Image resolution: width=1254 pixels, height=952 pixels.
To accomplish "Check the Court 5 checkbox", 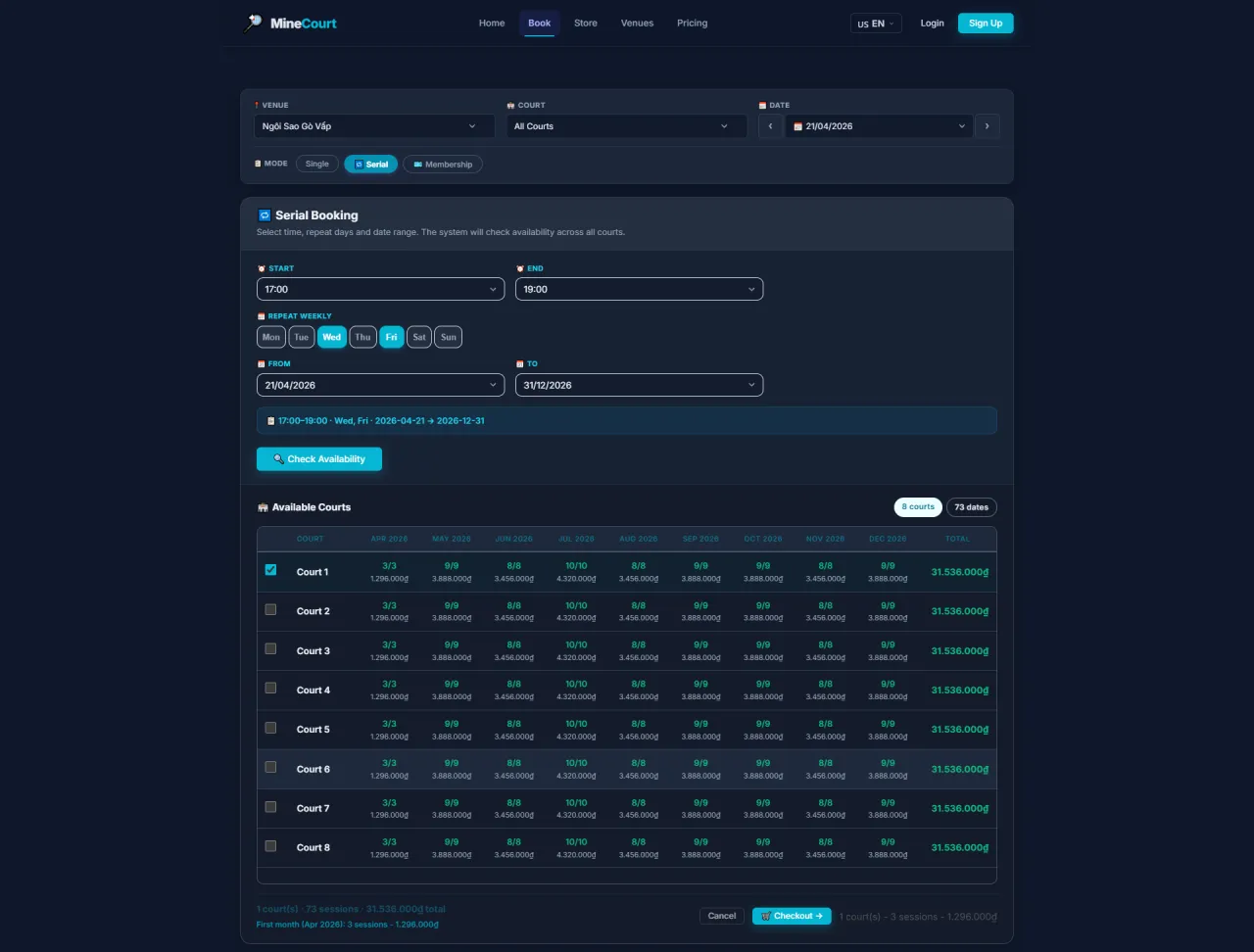I will [x=271, y=728].
